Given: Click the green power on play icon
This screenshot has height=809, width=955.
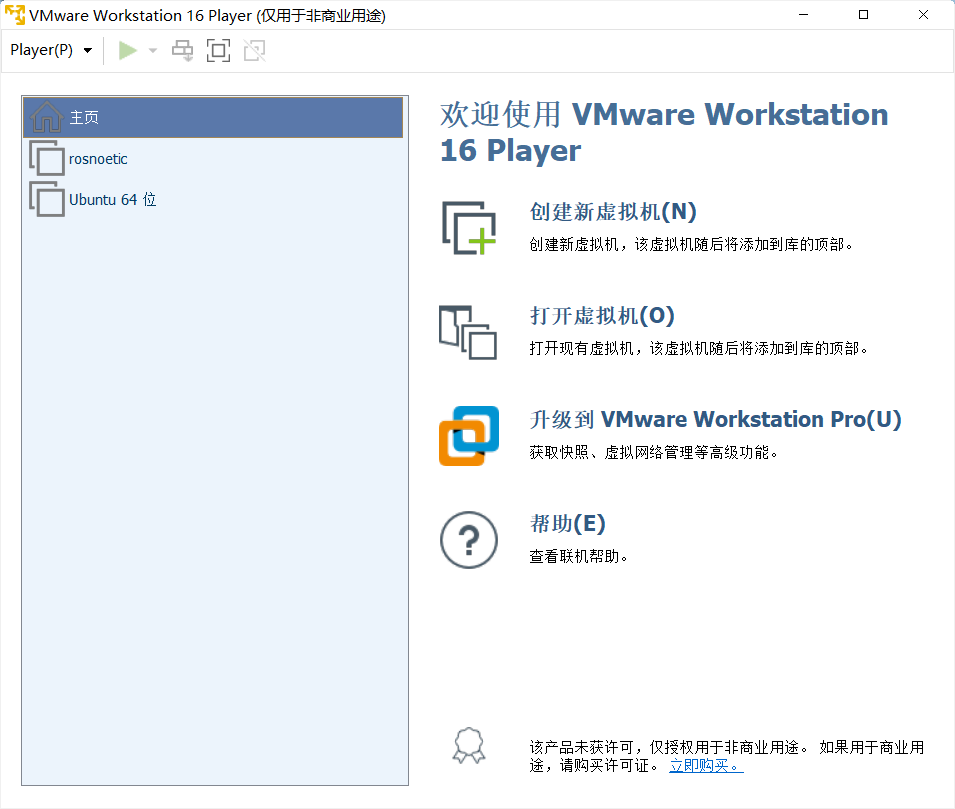Looking at the screenshot, I should click(127, 51).
